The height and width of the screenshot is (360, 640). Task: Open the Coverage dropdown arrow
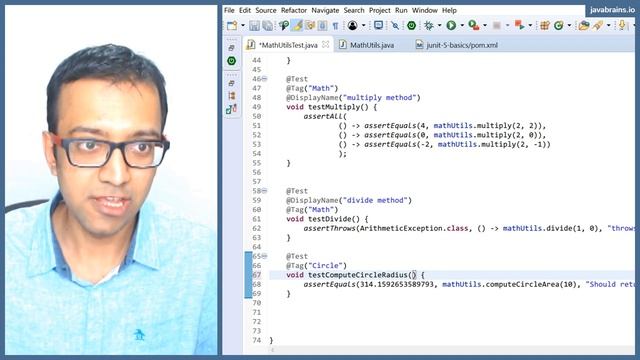coord(485,26)
